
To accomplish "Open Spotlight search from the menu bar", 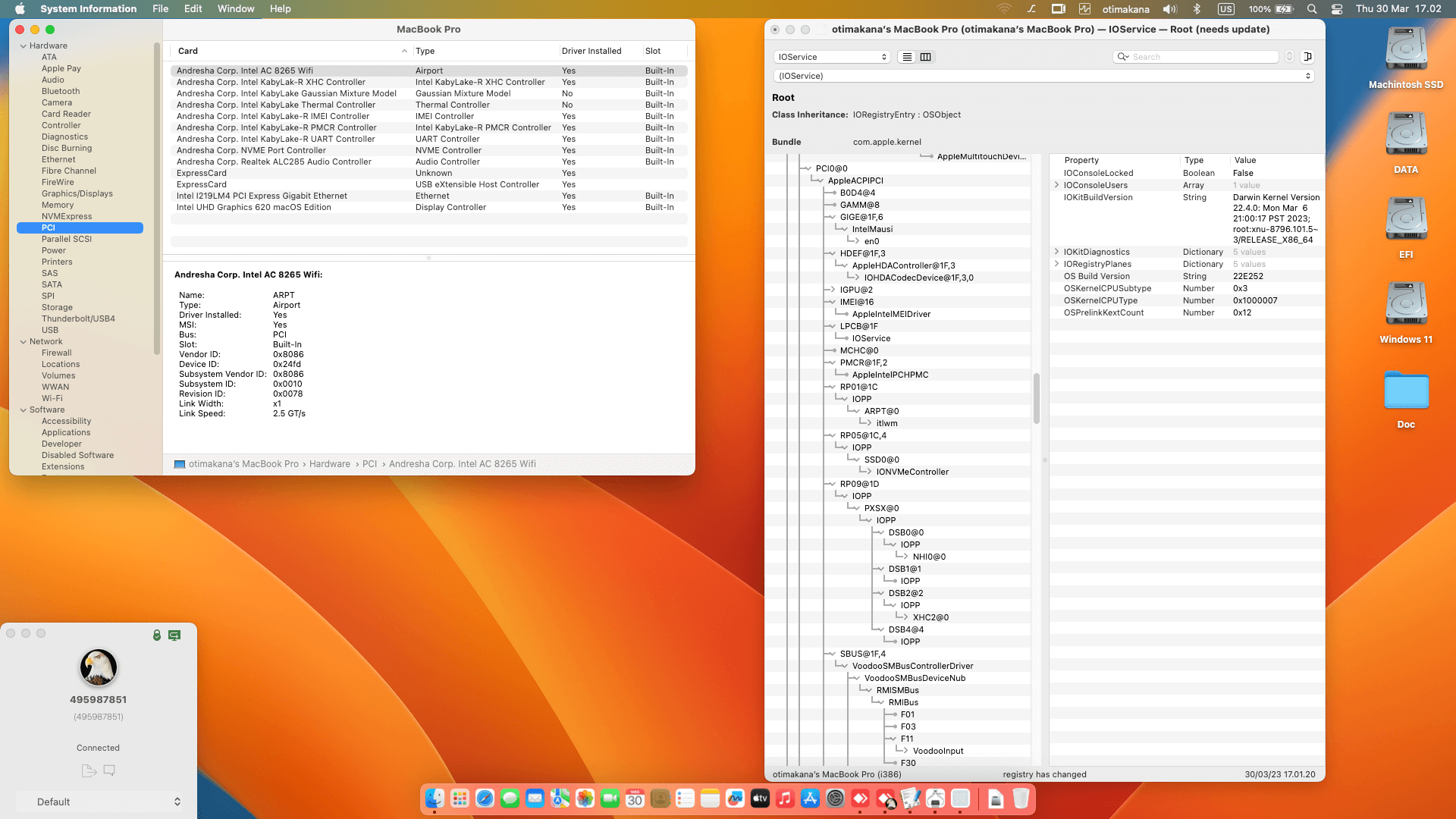I will 1311,9.
